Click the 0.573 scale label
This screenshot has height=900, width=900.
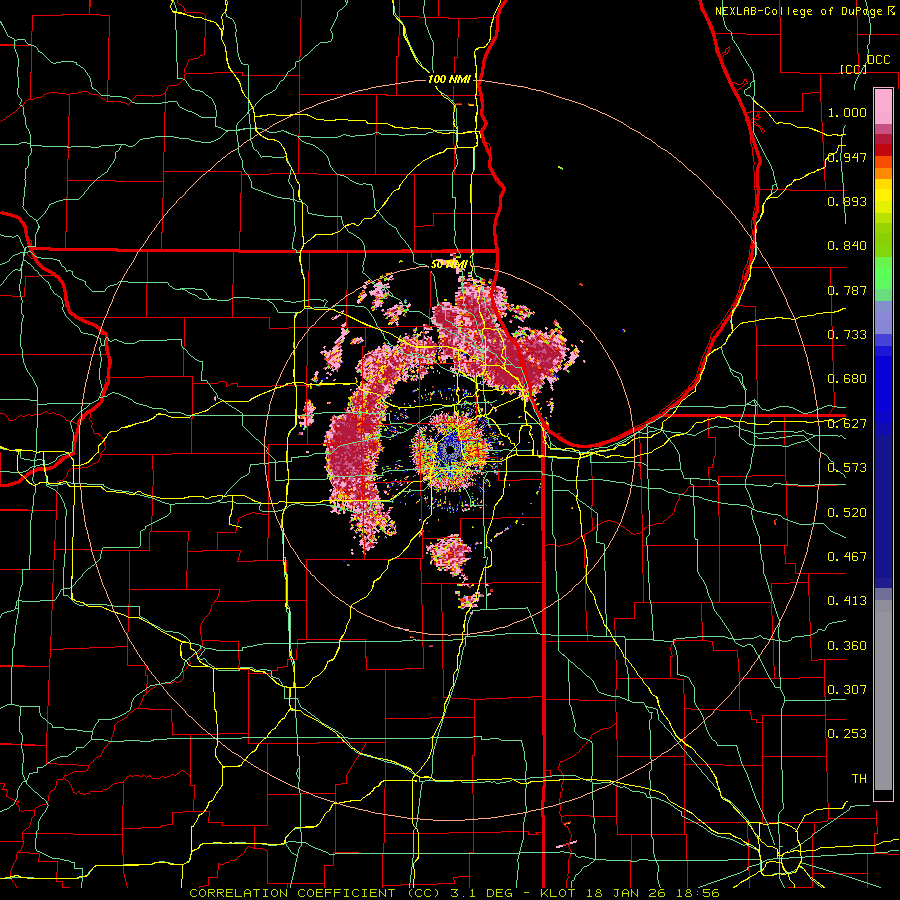coord(847,468)
